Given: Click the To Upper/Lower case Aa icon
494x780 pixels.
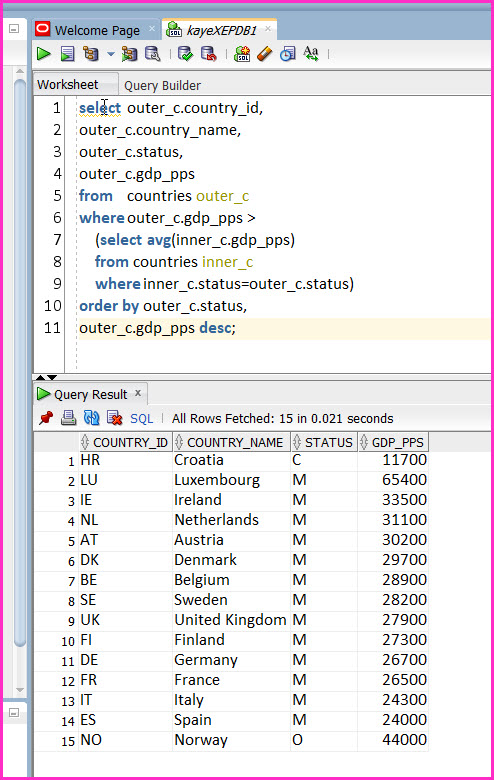Looking at the screenshot, I should 311,53.
